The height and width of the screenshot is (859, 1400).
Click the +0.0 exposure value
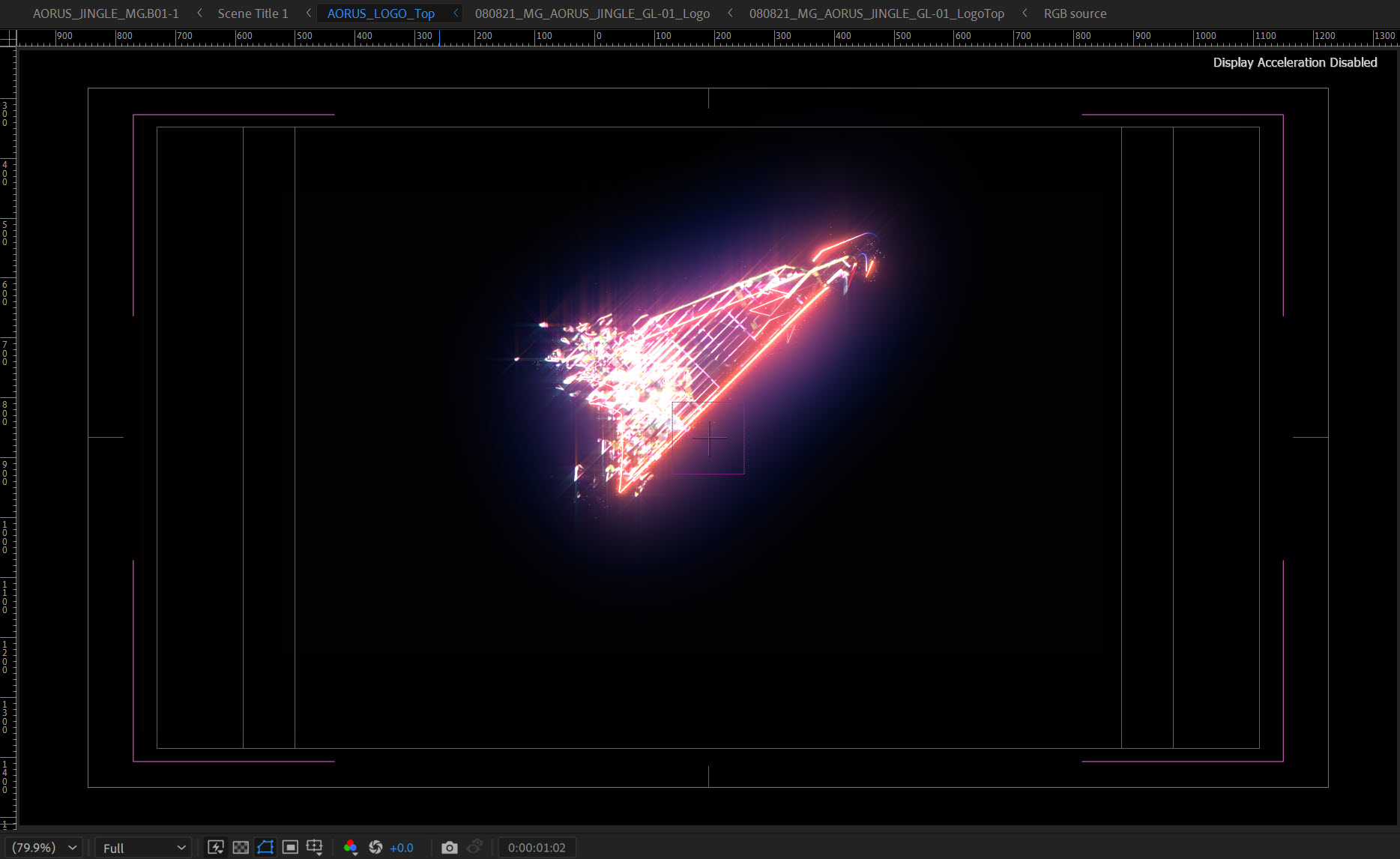[402, 848]
